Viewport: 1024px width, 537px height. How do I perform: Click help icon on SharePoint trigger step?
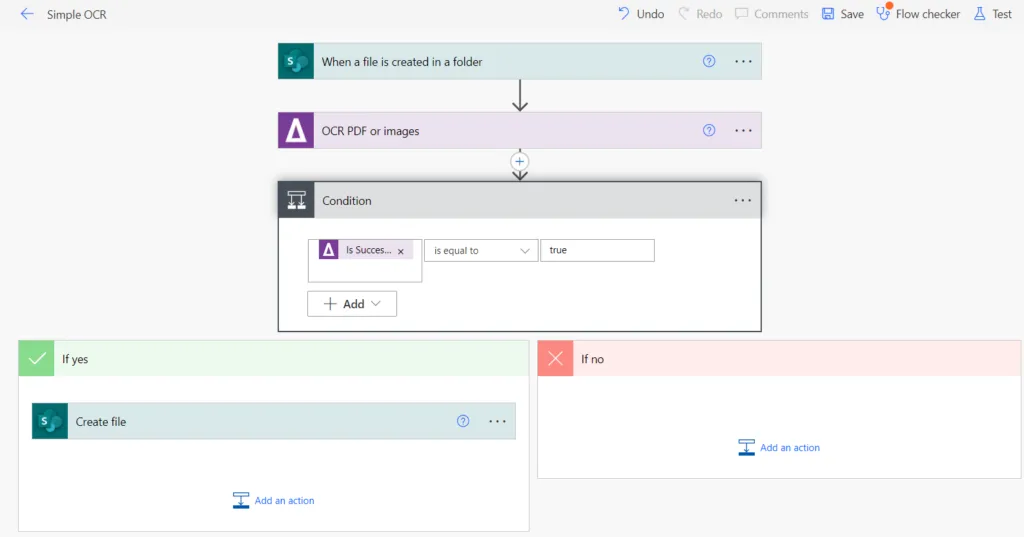[709, 61]
